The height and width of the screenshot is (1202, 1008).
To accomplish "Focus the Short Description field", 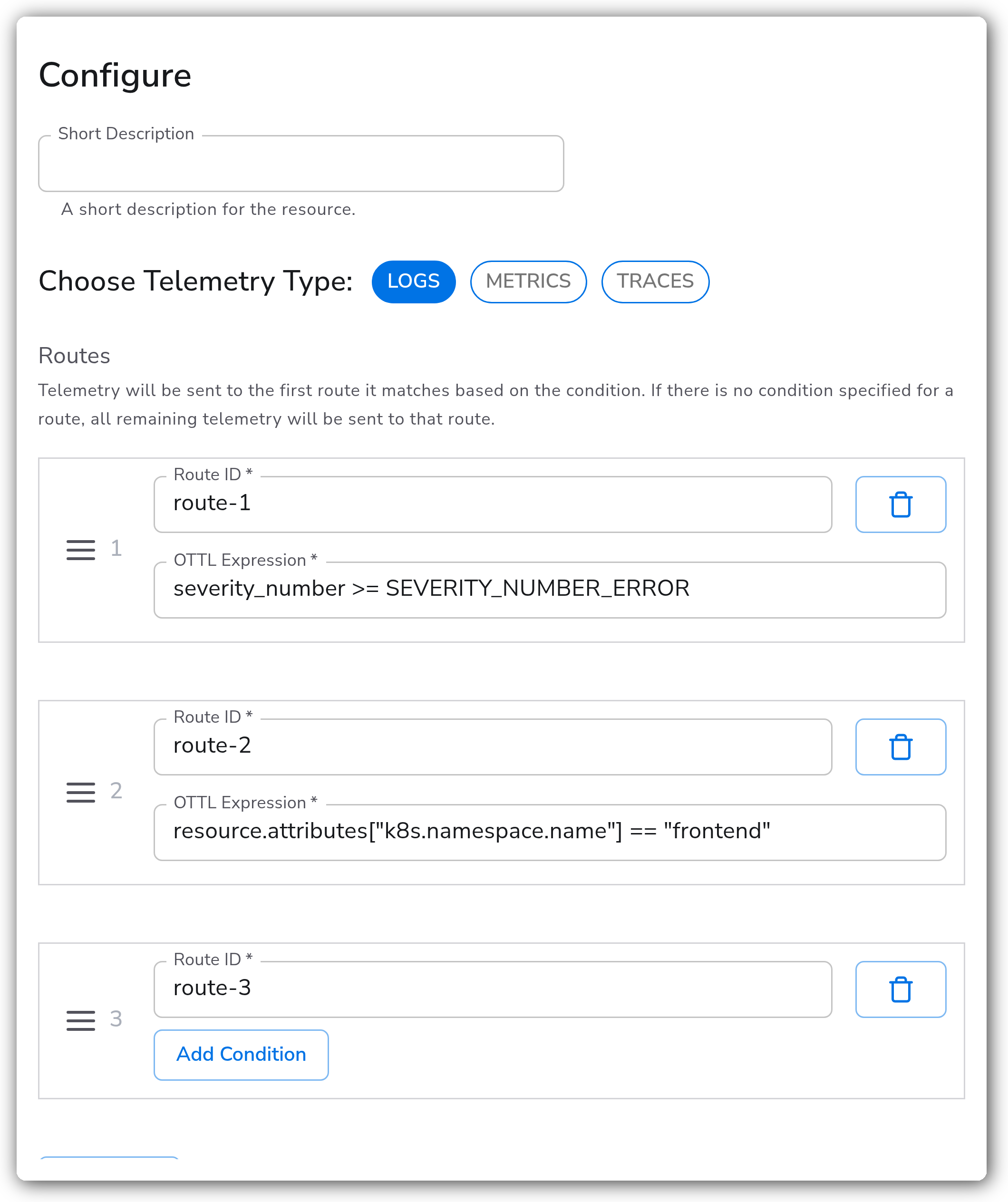I will (301, 163).
